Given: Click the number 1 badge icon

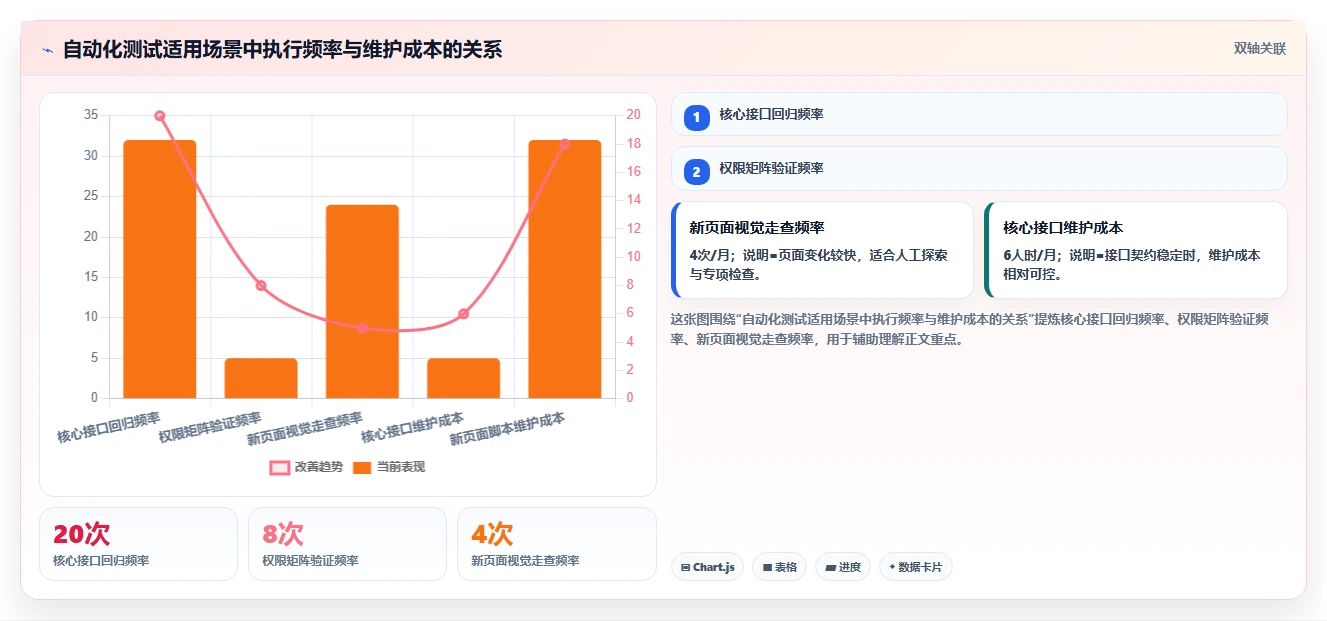Looking at the screenshot, I should 697,117.
